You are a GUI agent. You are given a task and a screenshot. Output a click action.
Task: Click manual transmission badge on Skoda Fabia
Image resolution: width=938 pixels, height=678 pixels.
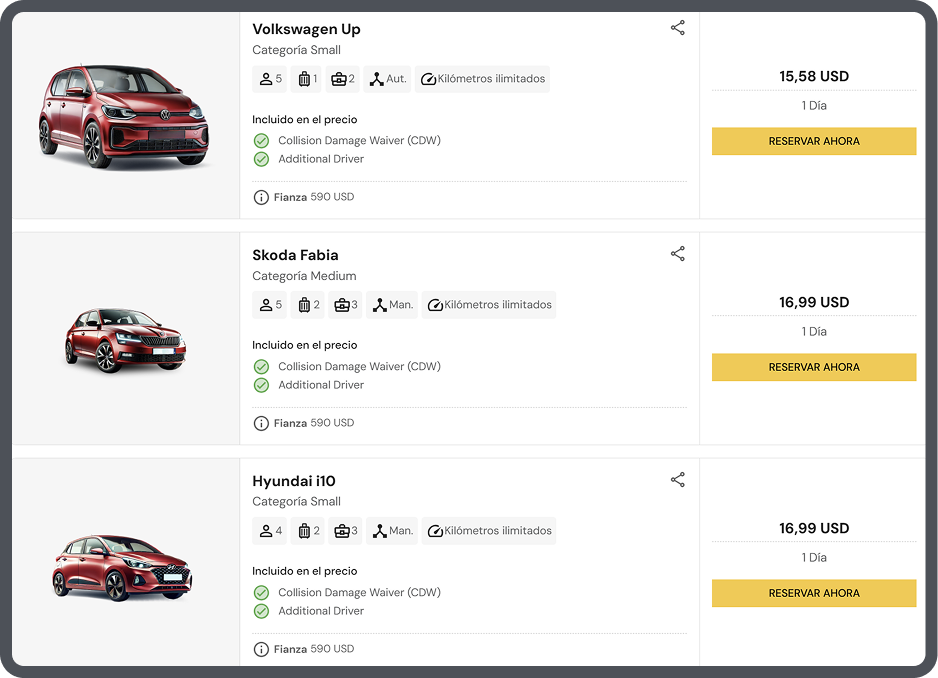(391, 305)
